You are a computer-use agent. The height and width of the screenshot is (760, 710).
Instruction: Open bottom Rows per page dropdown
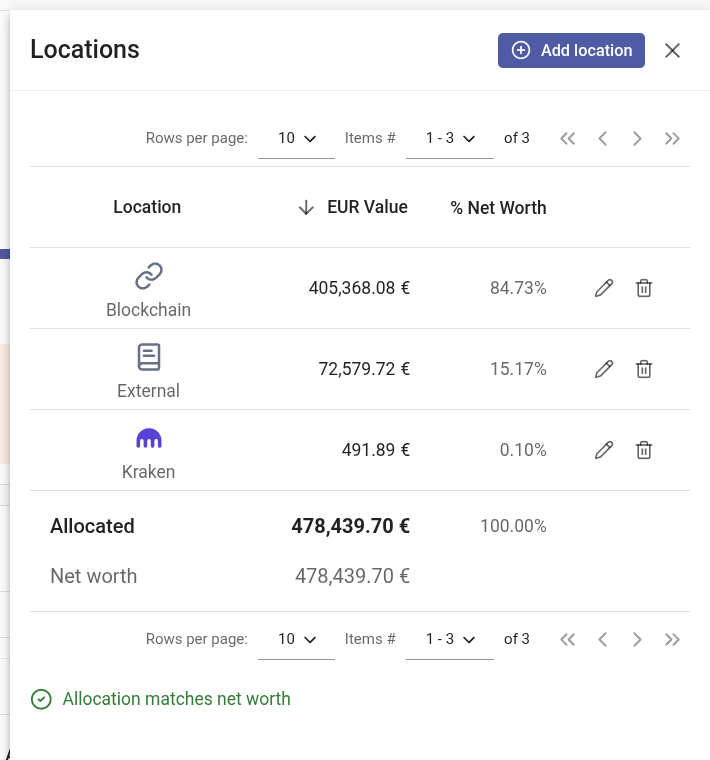click(296, 639)
